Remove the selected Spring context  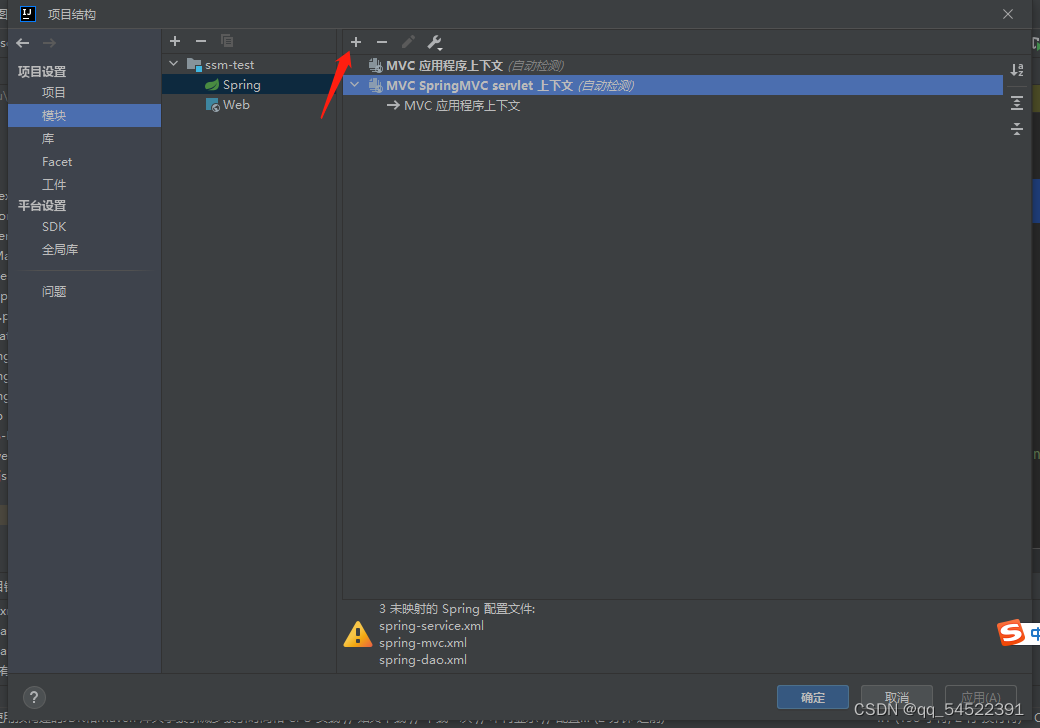tap(382, 42)
